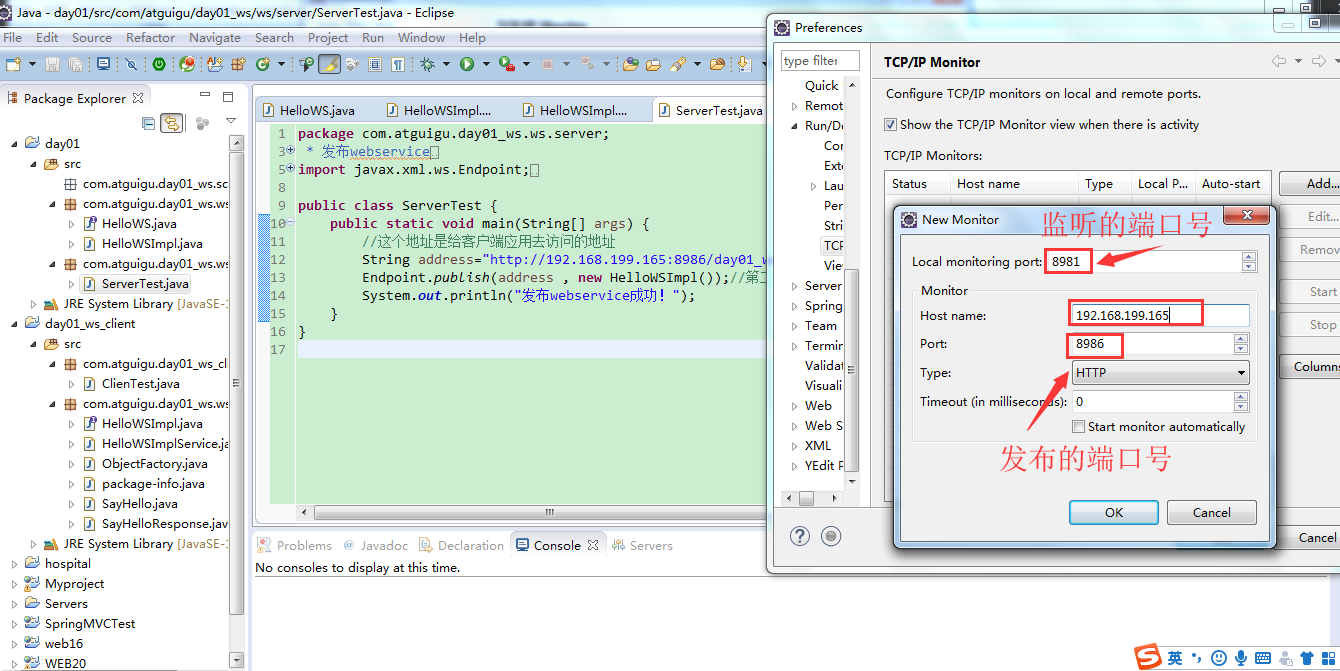Screen dimensions: 1340x671
Task: Click the Sogou input method tray icon
Action: pos(1148,657)
